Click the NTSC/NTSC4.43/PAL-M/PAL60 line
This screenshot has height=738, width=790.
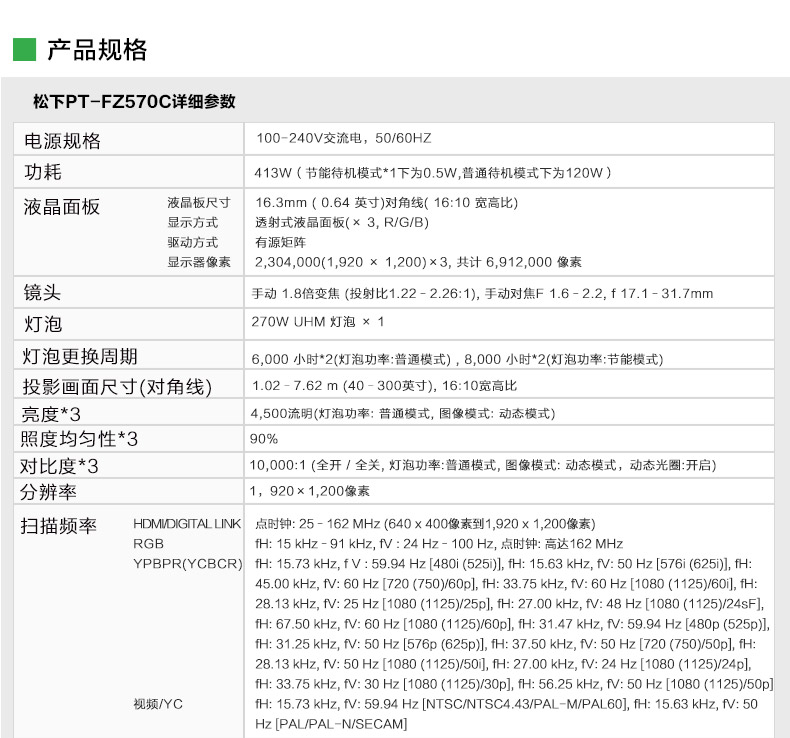(x=506, y=704)
